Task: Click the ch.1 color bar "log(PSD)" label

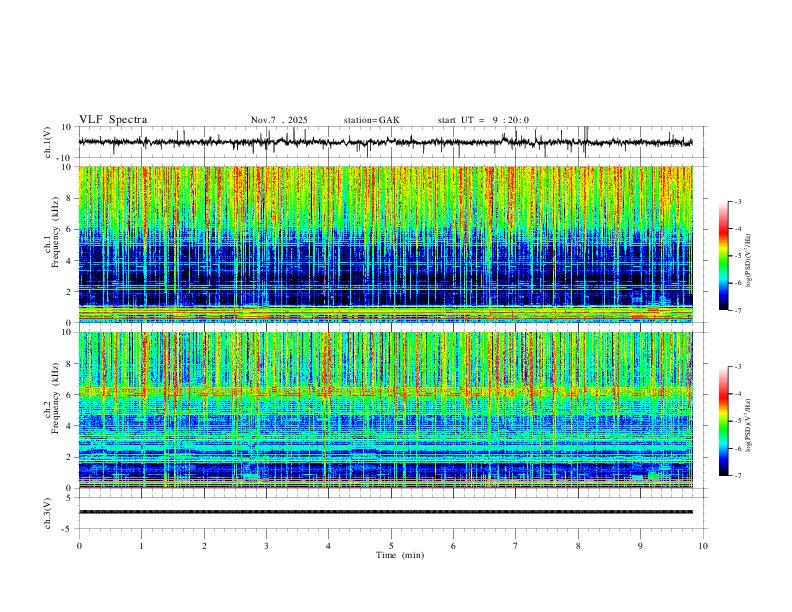Action: (749, 260)
